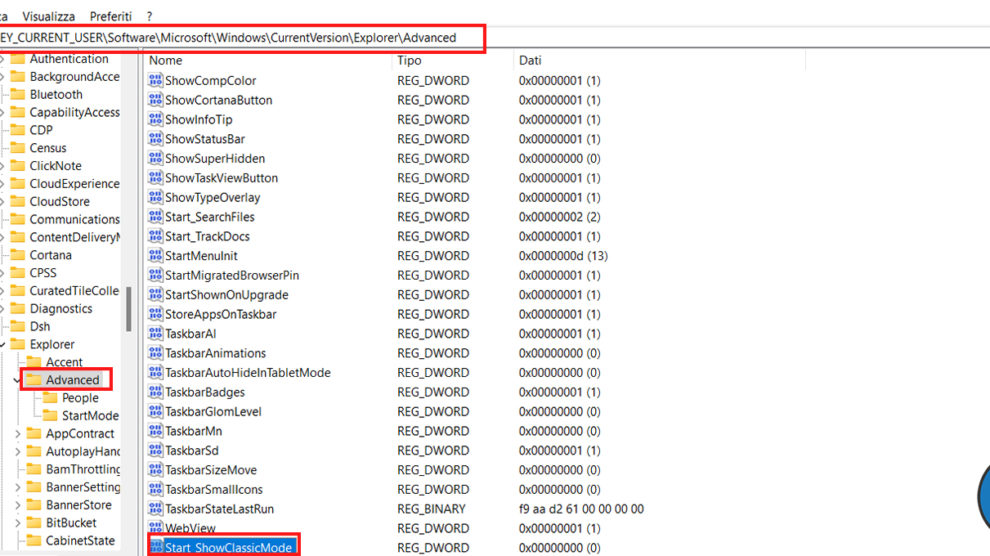
Task: Select the Census key
Action: (48, 148)
